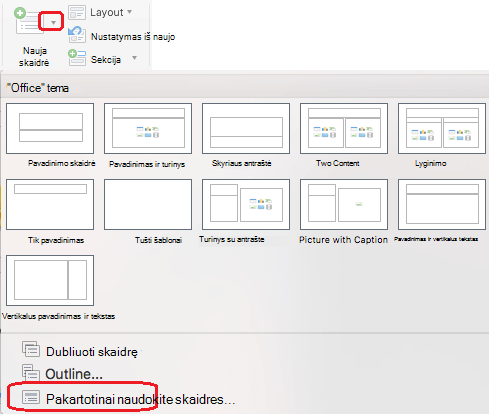Click the Sekcija text label
The height and width of the screenshot is (414, 489).
pos(106,60)
